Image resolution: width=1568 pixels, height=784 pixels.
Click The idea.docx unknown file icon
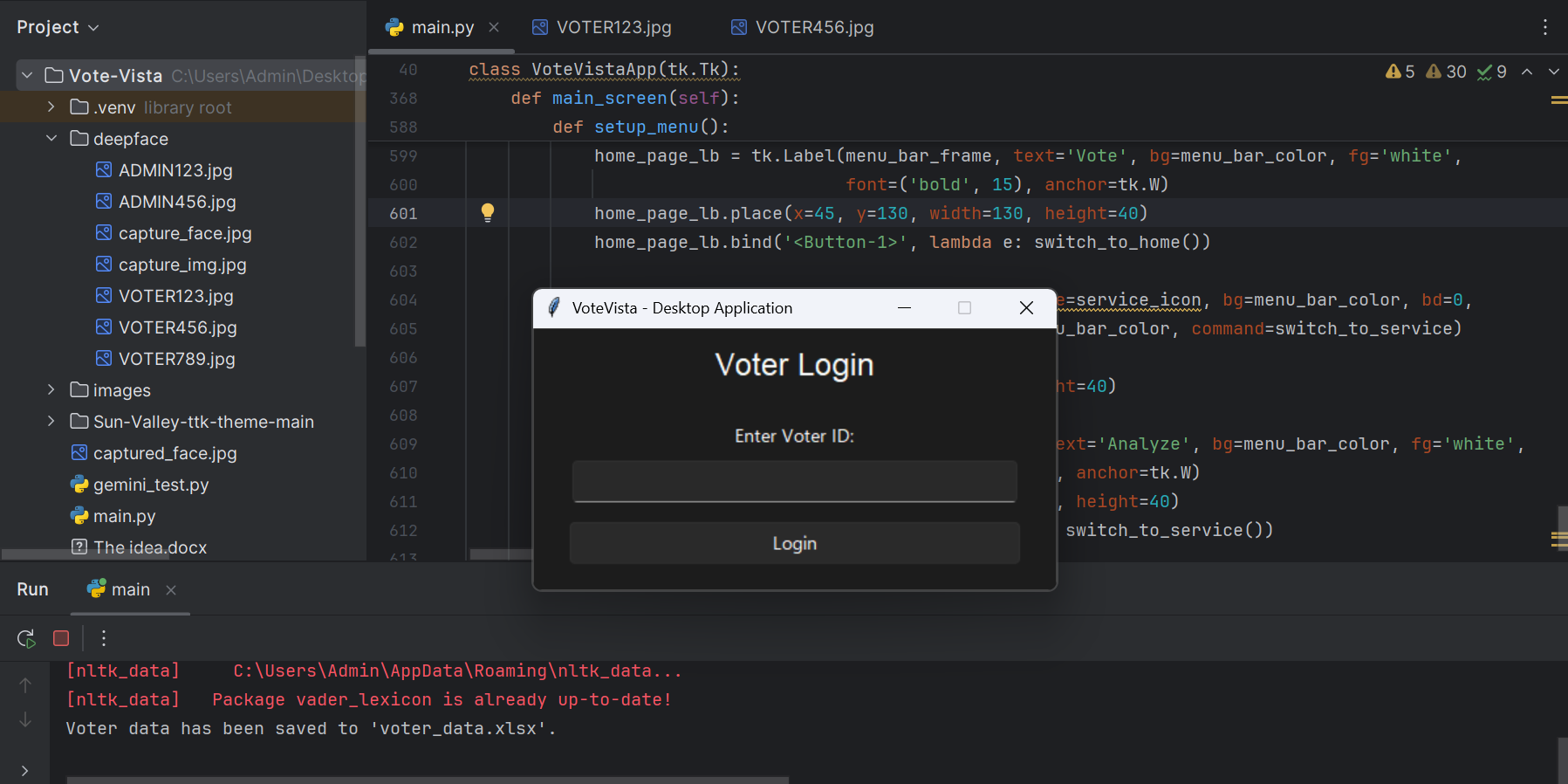[79, 547]
